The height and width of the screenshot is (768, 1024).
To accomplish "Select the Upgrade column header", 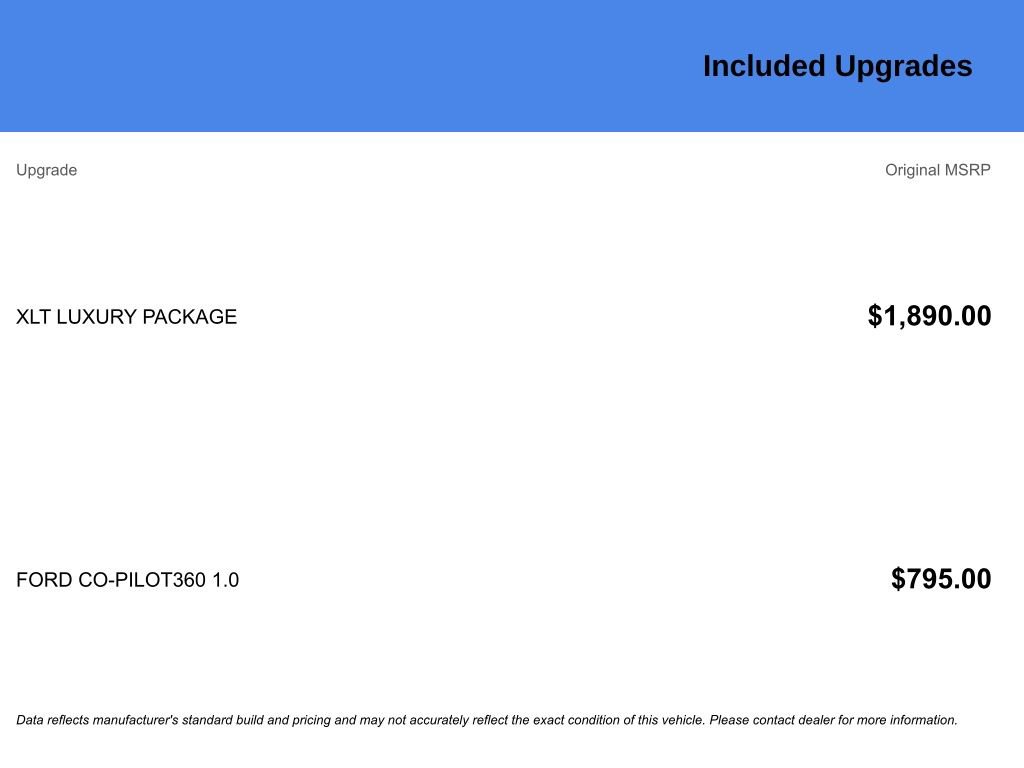I will 46,170.
